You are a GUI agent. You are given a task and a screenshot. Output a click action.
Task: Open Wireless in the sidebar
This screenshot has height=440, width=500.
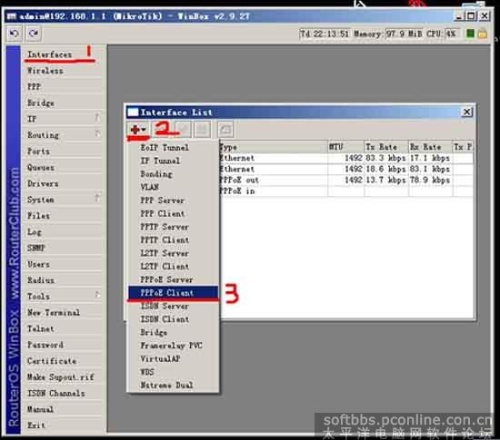point(45,71)
